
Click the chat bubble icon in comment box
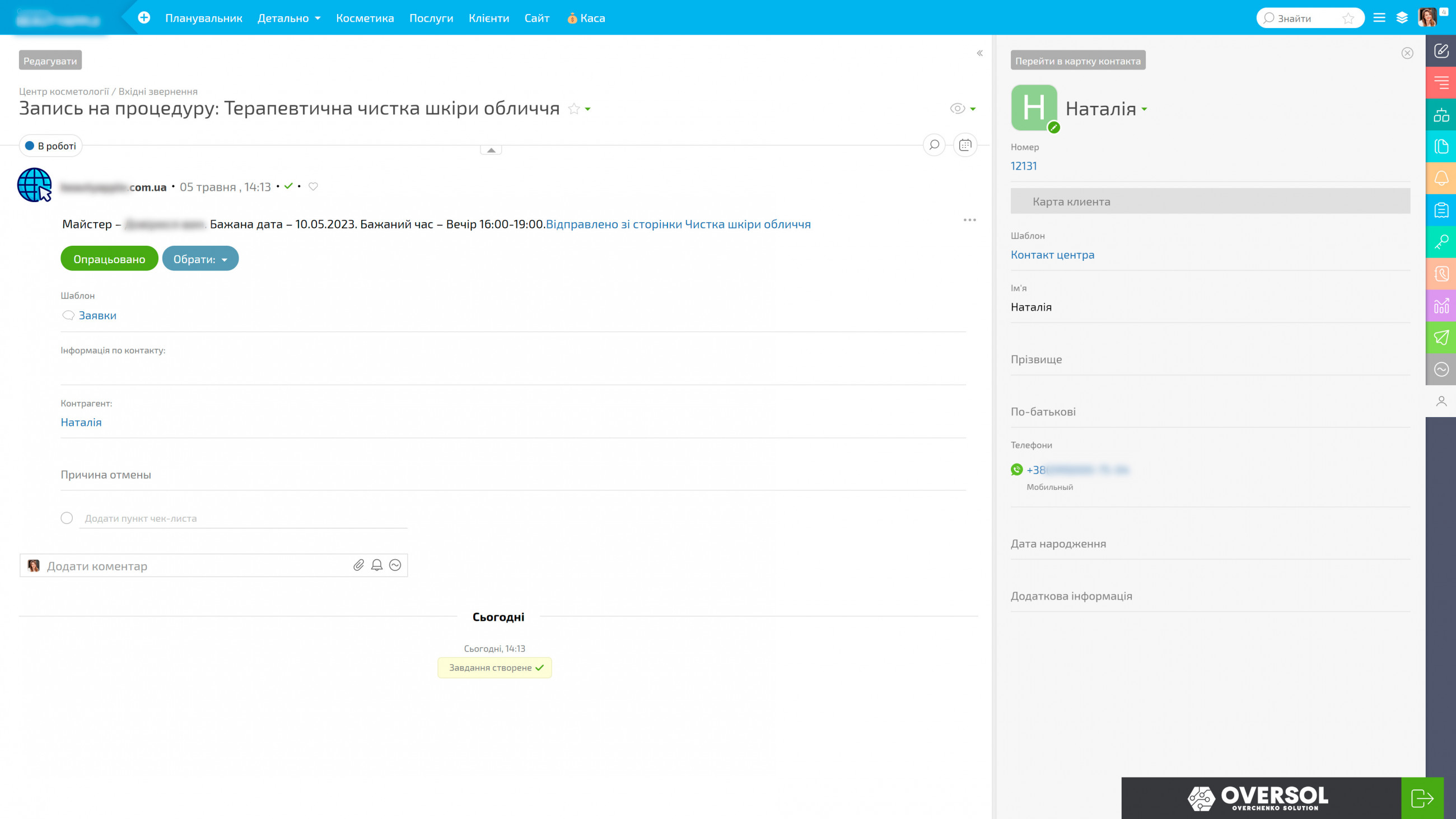coord(395,565)
